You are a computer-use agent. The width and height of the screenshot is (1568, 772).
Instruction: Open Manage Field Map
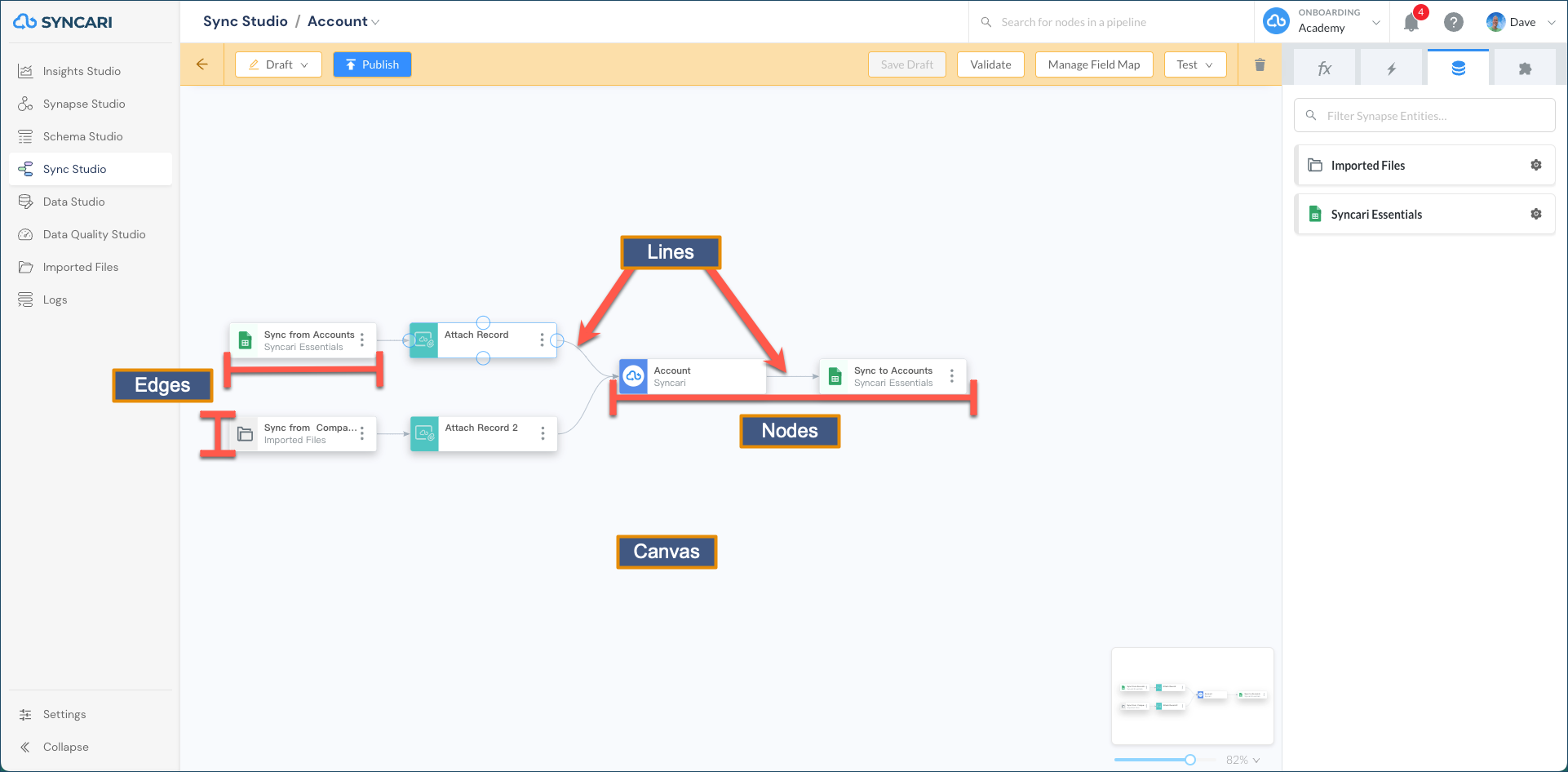click(x=1093, y=64)
